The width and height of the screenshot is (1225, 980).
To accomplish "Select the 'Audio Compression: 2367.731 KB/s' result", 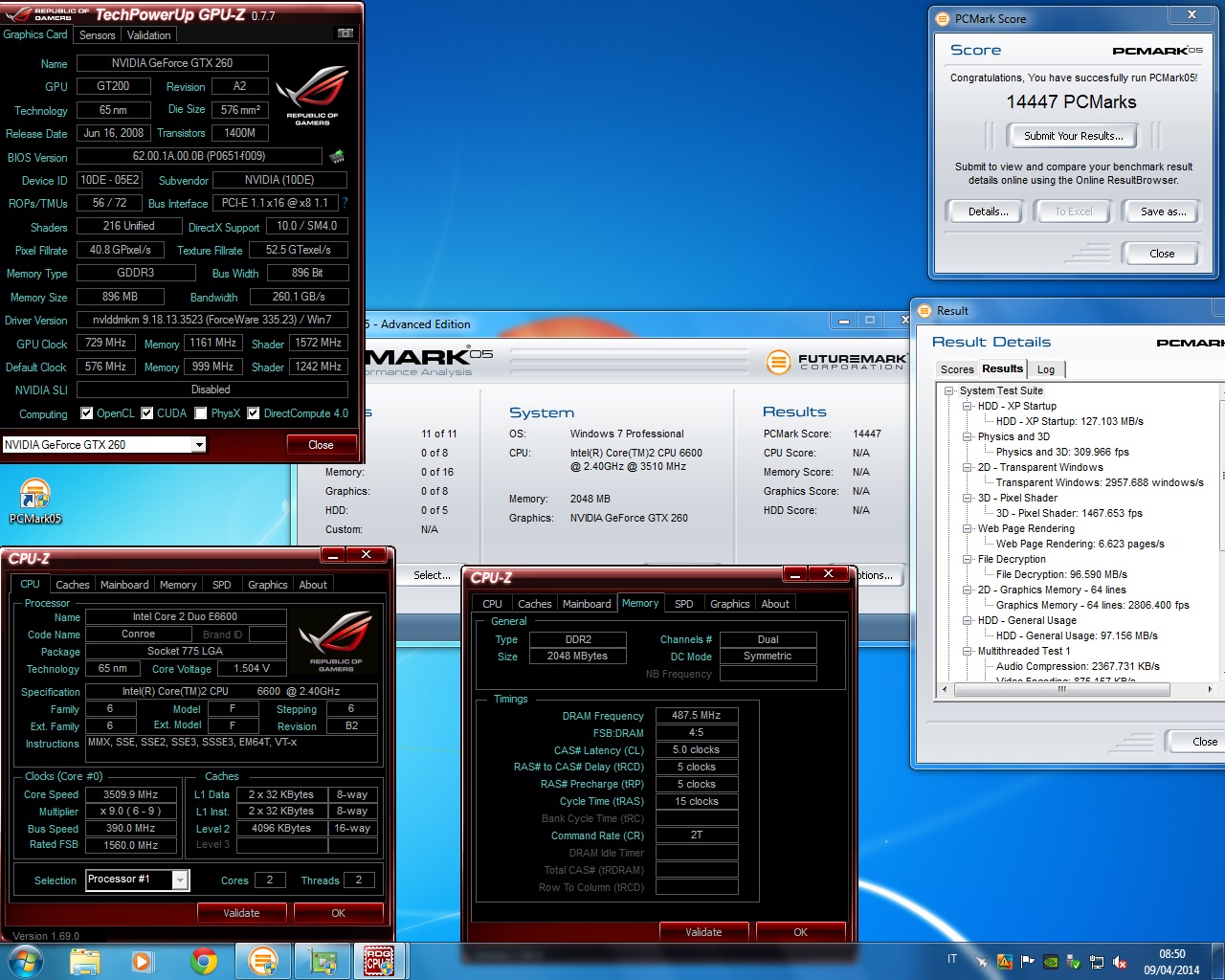I will pyautogui.click(x=1078, y=666).
